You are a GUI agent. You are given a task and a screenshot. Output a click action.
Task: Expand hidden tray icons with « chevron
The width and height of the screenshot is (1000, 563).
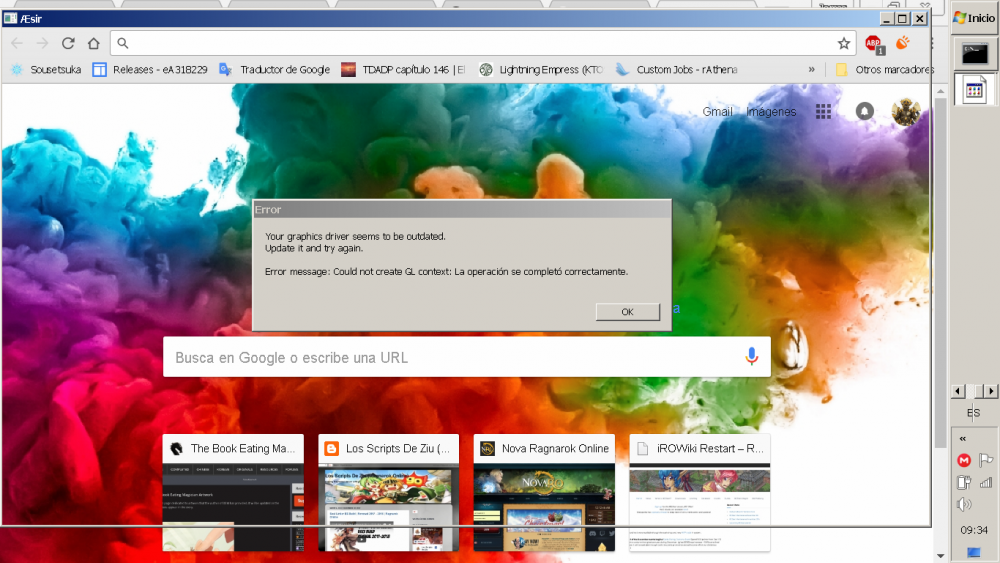963,438
